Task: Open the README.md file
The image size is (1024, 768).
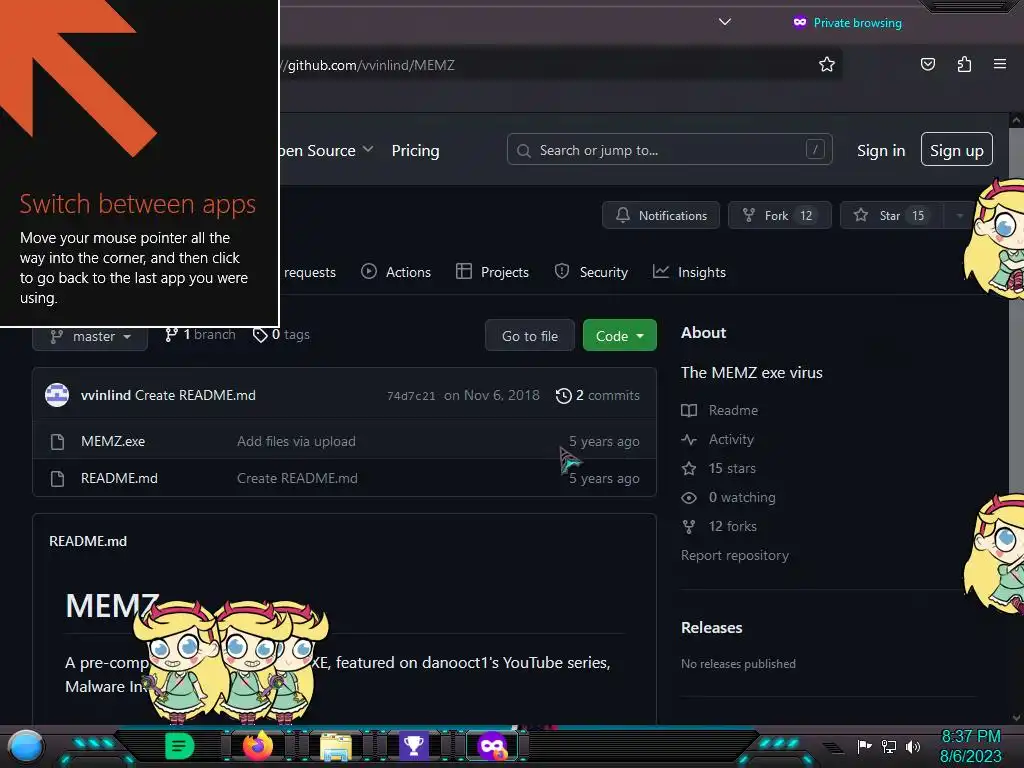Action: click(x=119, y=478)
